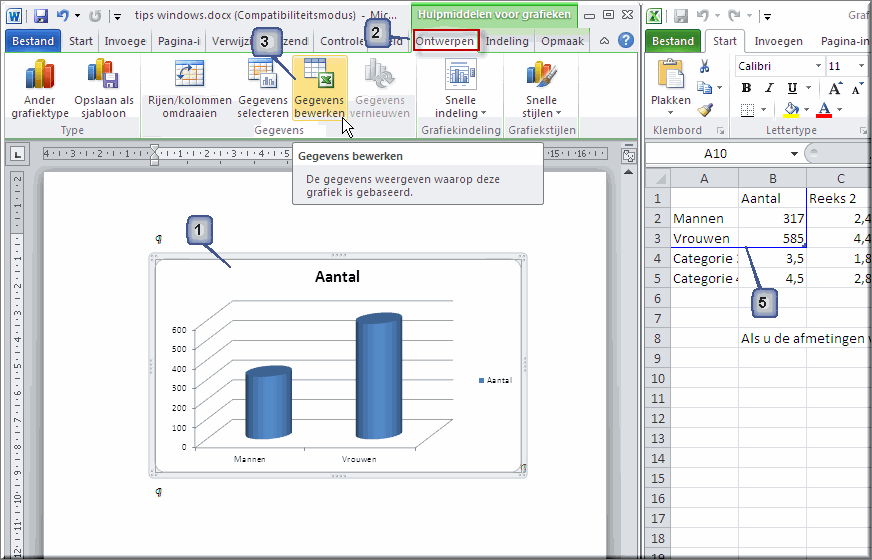The image size is (872, 560).
Task: Click the Redo icon in Word
Action: point(95,16)
